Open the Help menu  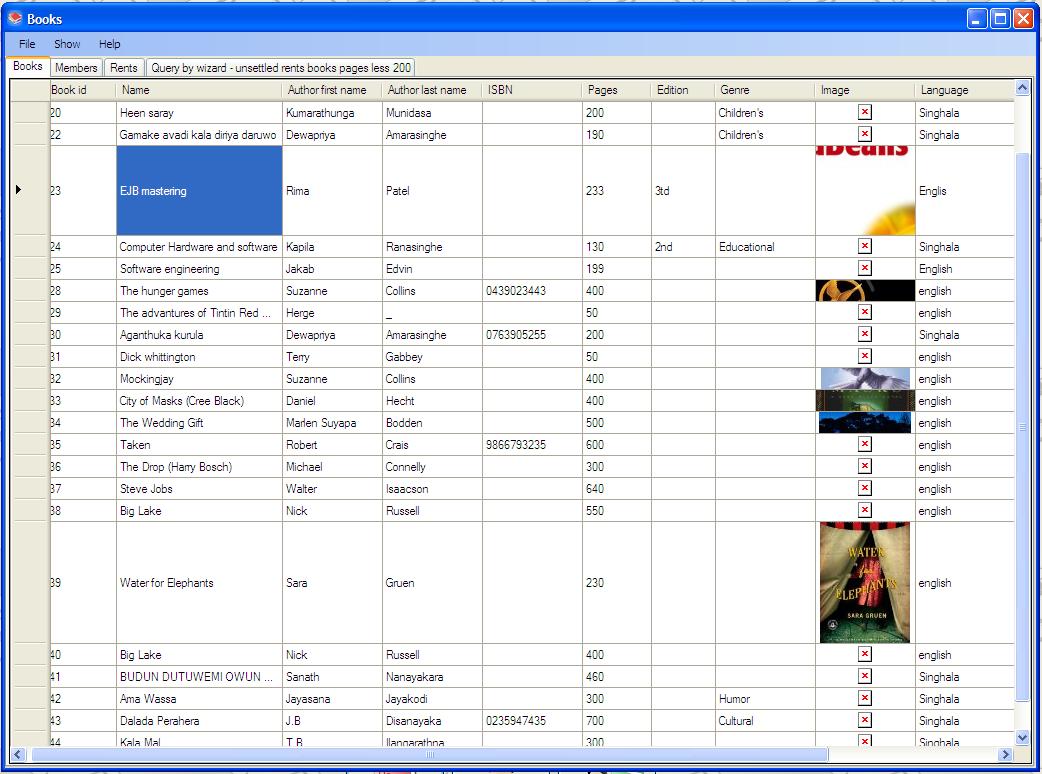coord(110,44)
